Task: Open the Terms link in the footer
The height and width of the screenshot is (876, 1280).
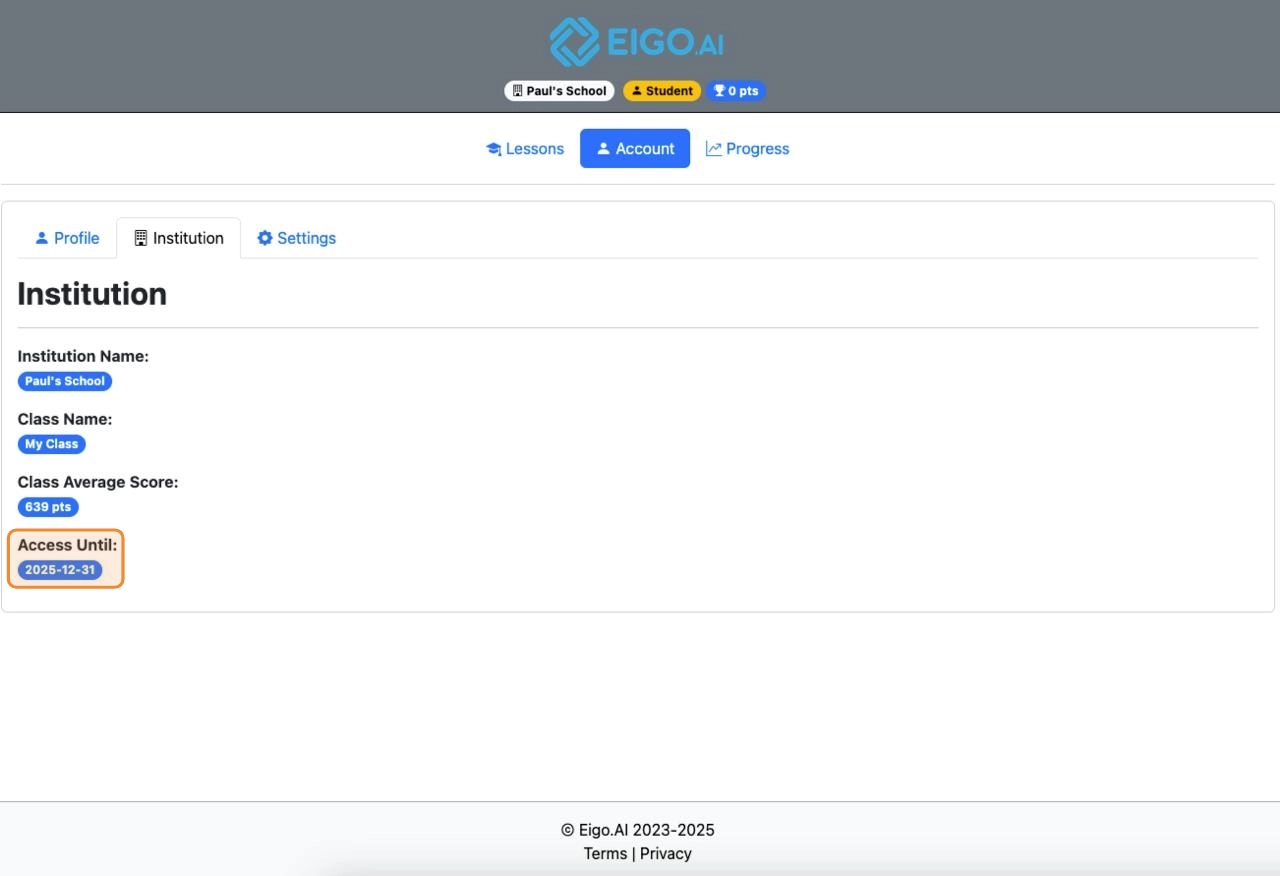Action: click(x=605, y=853)
